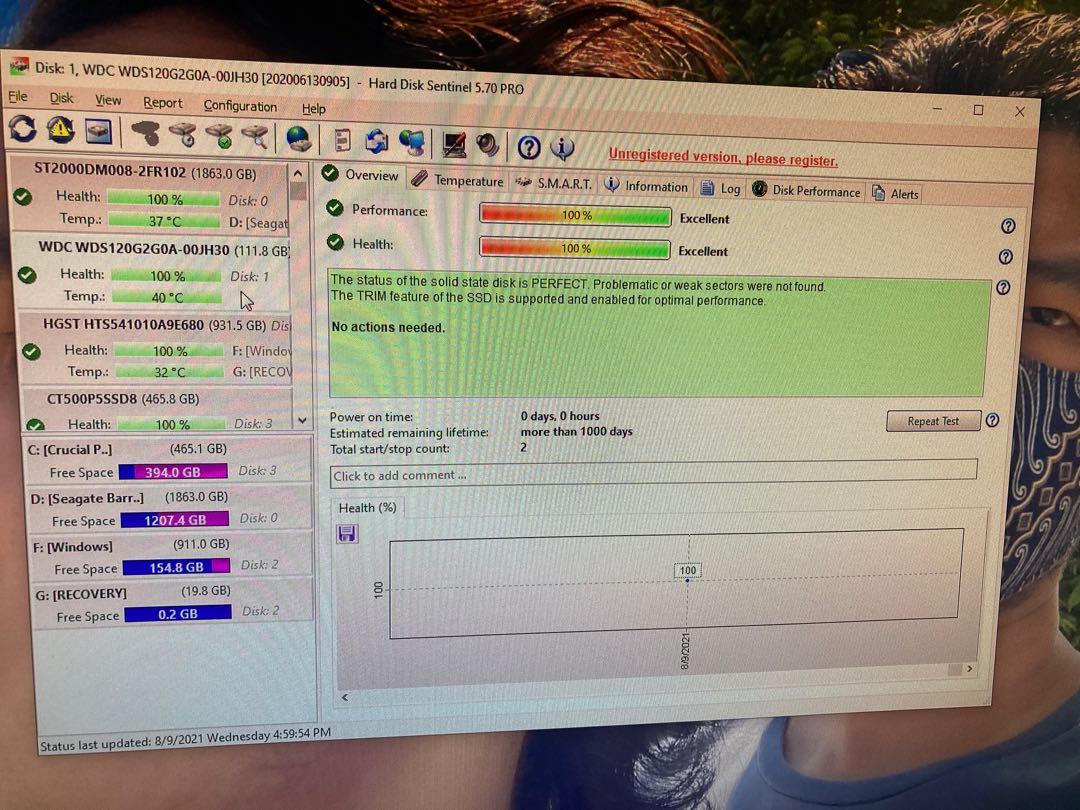This screenshot has height=810, width=1080.
Task: Switch to the S.M.A.R.T. tab
Action: [554, 184]
